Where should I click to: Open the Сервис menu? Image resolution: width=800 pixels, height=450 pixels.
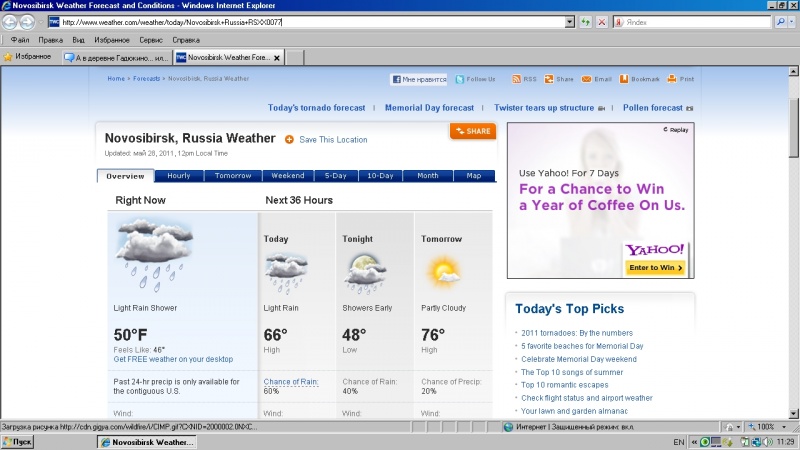[151, 40]
